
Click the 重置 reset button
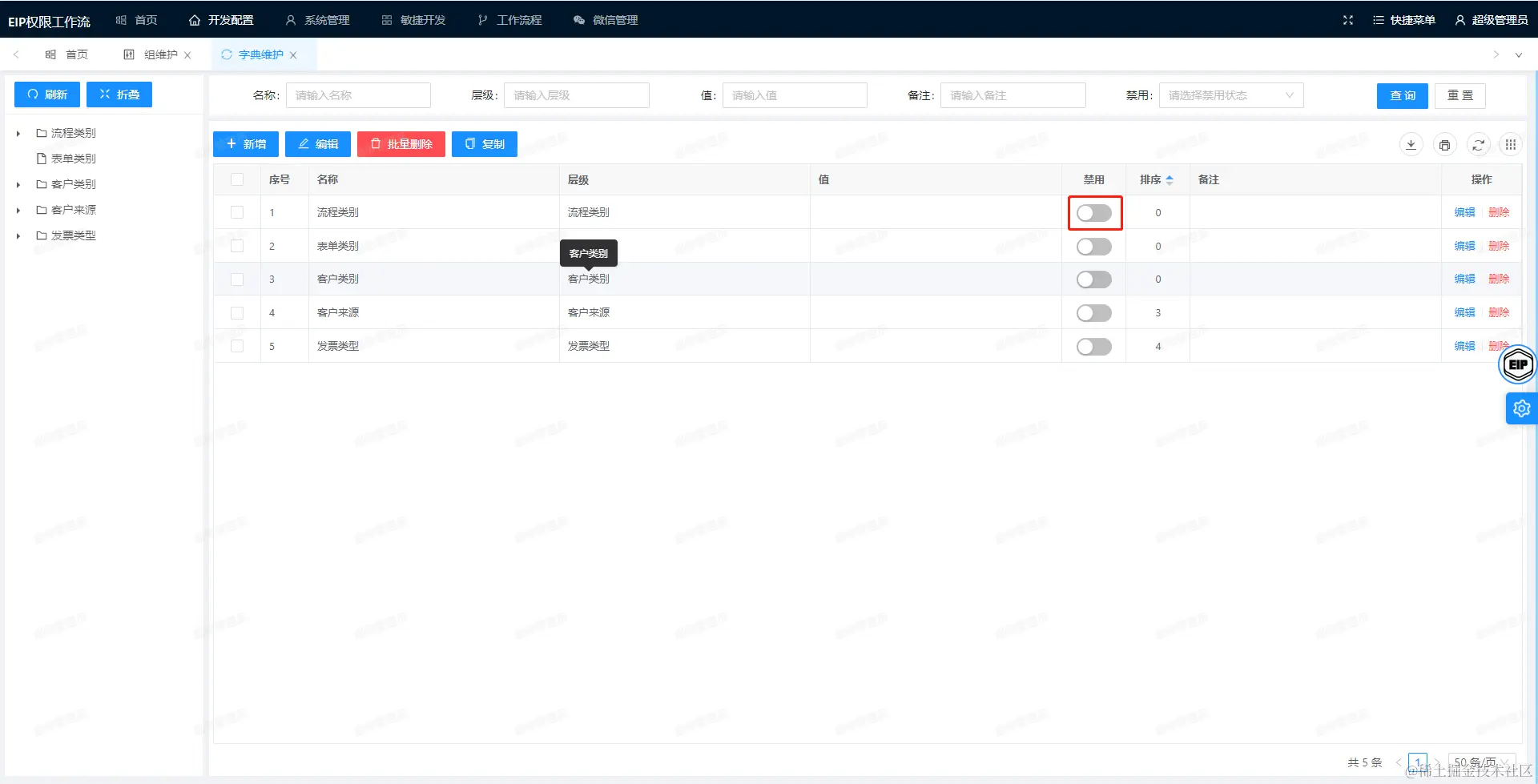[x=1460, y=95]
